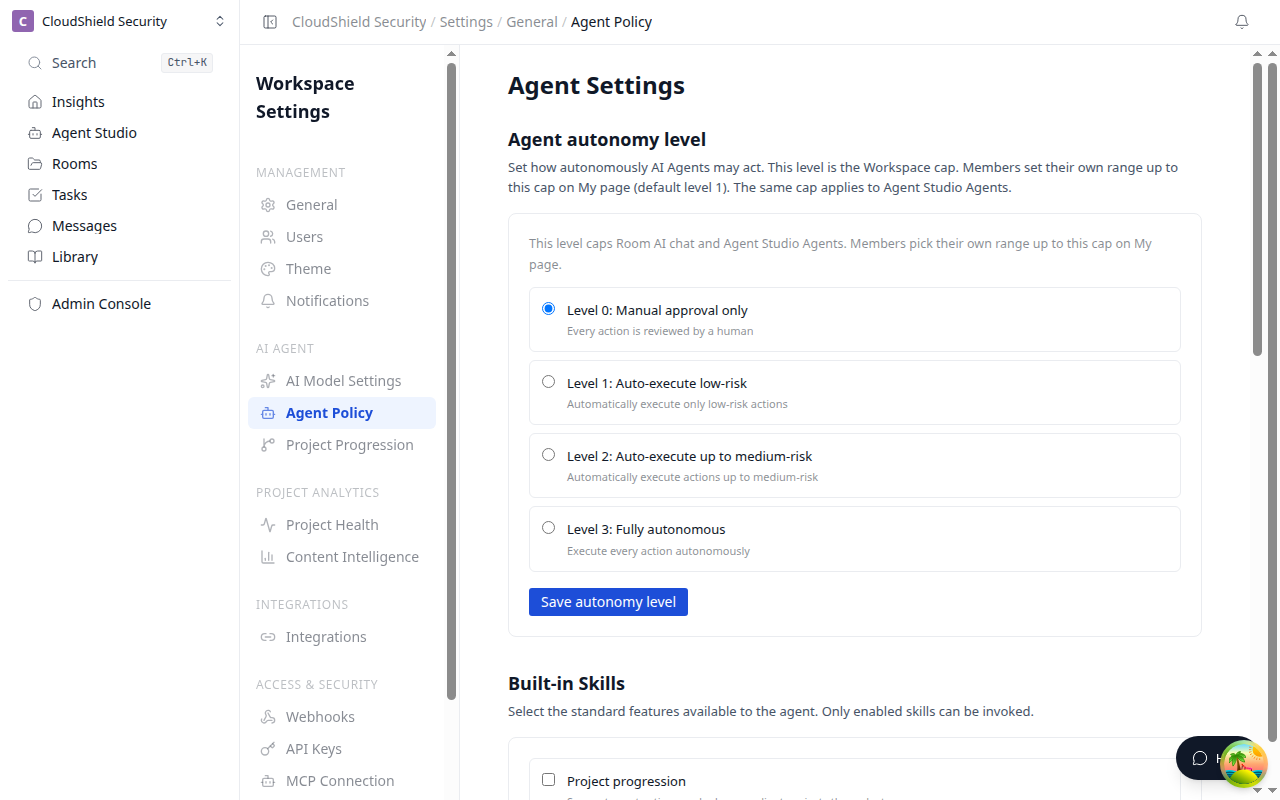Click the CloudShield workspace avatar icon
This screenshot has height=800, width=1280.
tap(23, 21)
